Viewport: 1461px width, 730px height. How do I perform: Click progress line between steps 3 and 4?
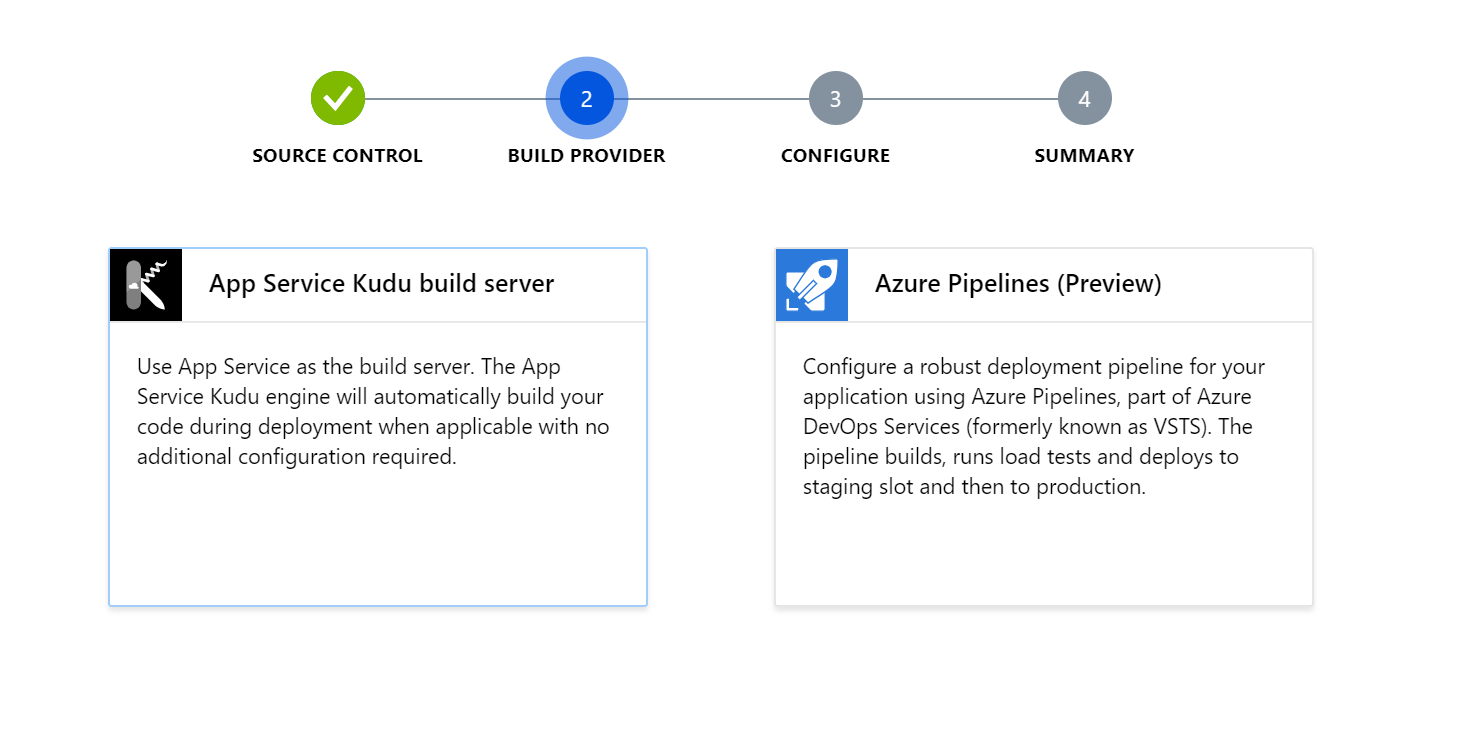[x=960, y=99]
